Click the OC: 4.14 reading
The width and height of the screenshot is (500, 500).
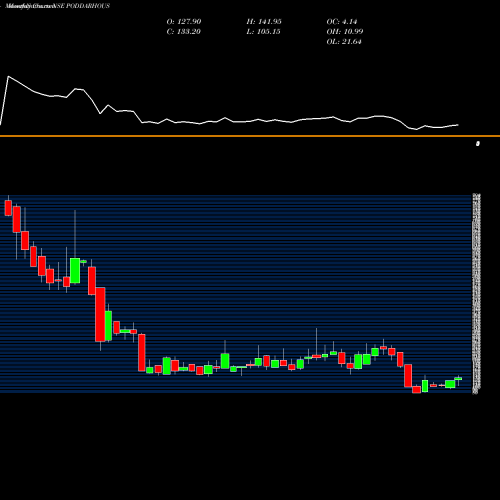[x=342, y=22]
